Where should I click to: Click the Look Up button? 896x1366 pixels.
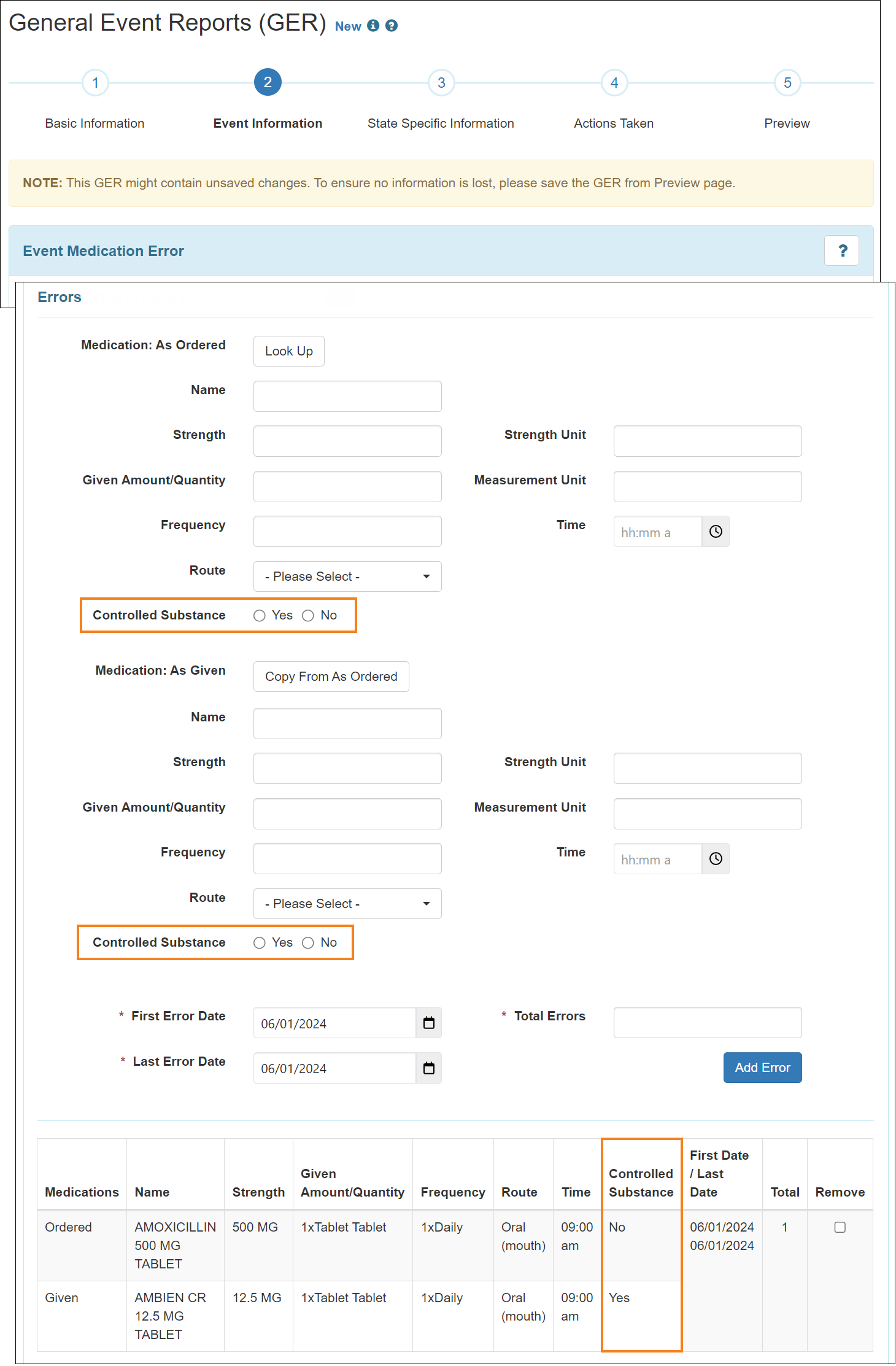click(288, 351)
